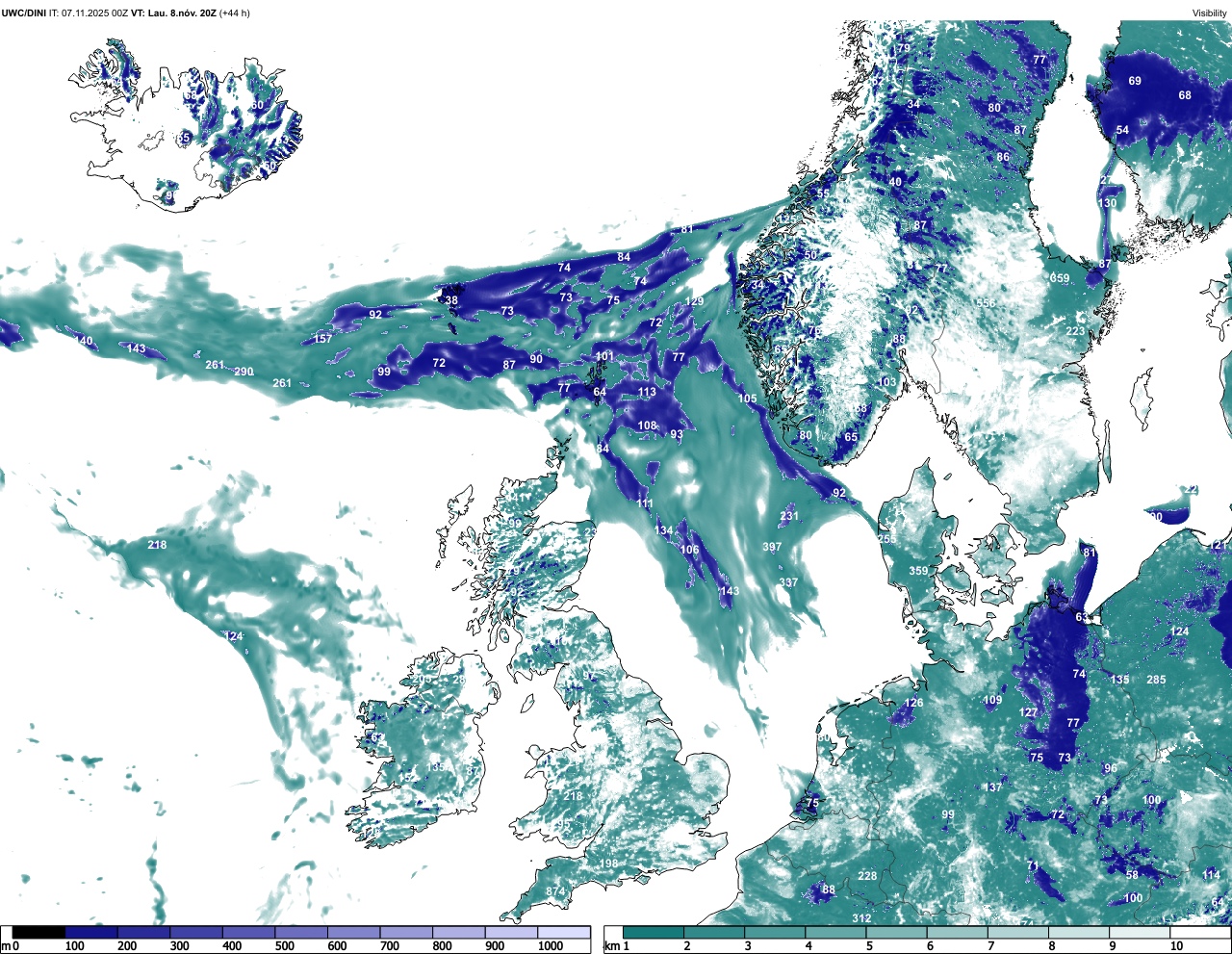Click the '38' visibility value on map
The height and width of the screenshot is (954, 1232).
(x=451, y=300)
